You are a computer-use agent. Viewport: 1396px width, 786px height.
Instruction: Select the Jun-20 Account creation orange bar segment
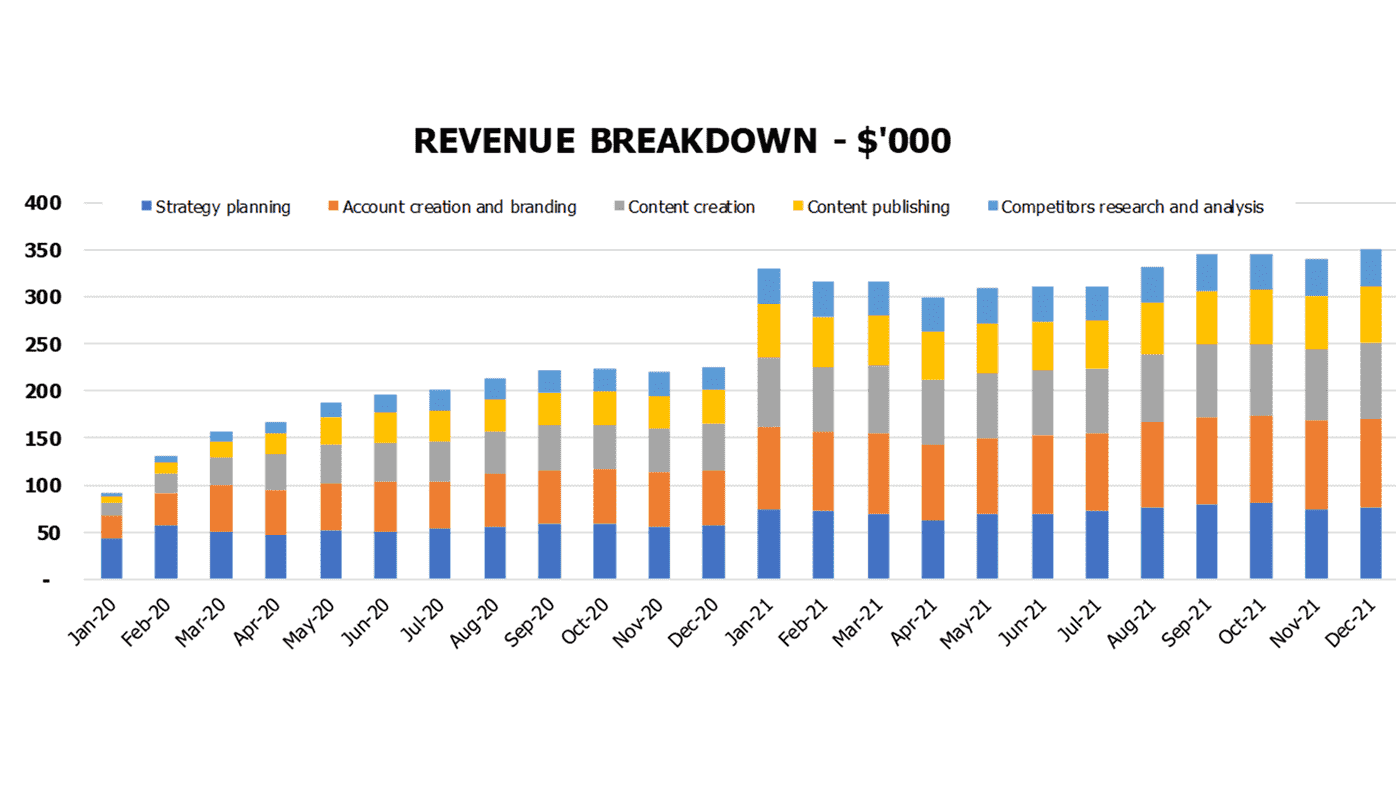[x=386, y=507]
